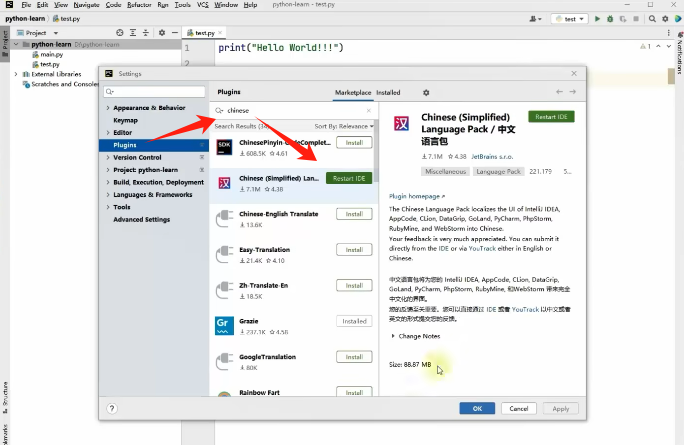The image size is (684, 445).
Task: Switch to the Installed plugins tab
Action: pos(388,92)
